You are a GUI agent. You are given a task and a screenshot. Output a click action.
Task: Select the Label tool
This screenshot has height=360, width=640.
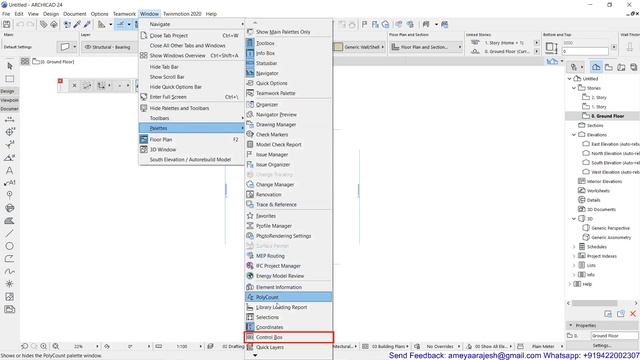(9, 183)
